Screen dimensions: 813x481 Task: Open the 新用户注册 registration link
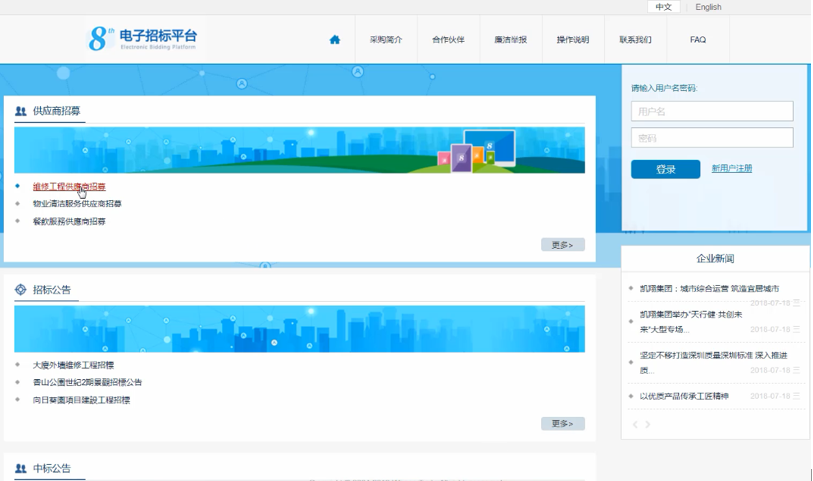click(731, 169)
